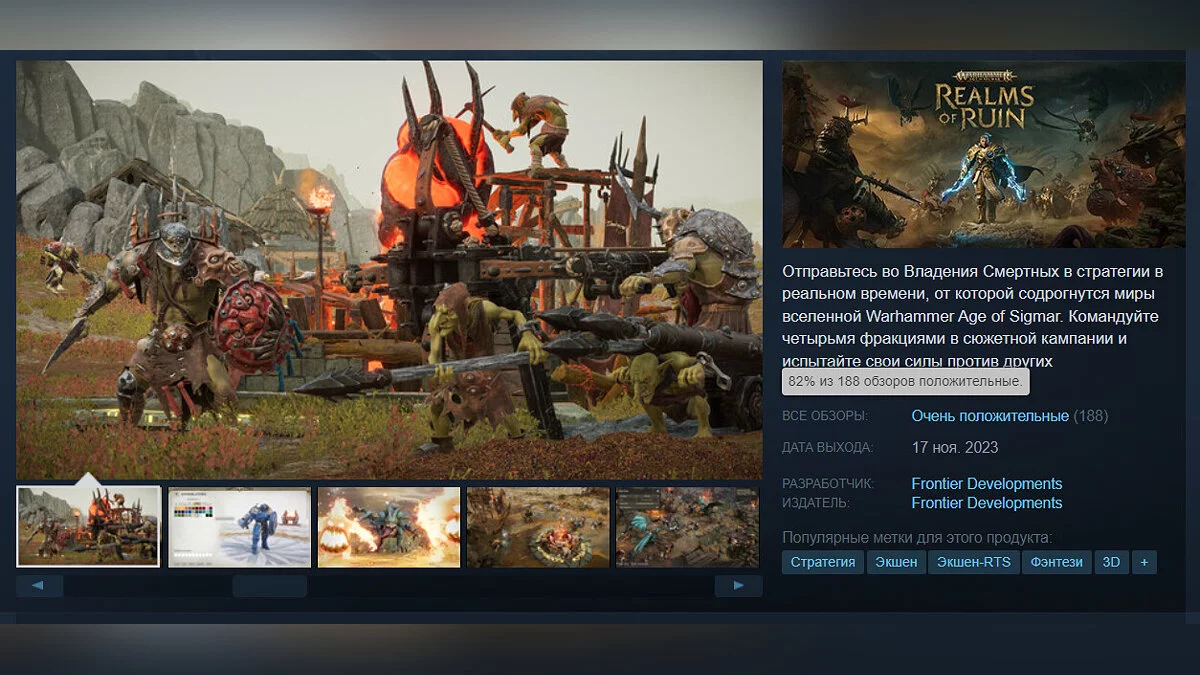The height and width of the screenshot is (675, 1200).
Task: Select the goblin war machine thumbnail
Action: click(x=89, y=527)
